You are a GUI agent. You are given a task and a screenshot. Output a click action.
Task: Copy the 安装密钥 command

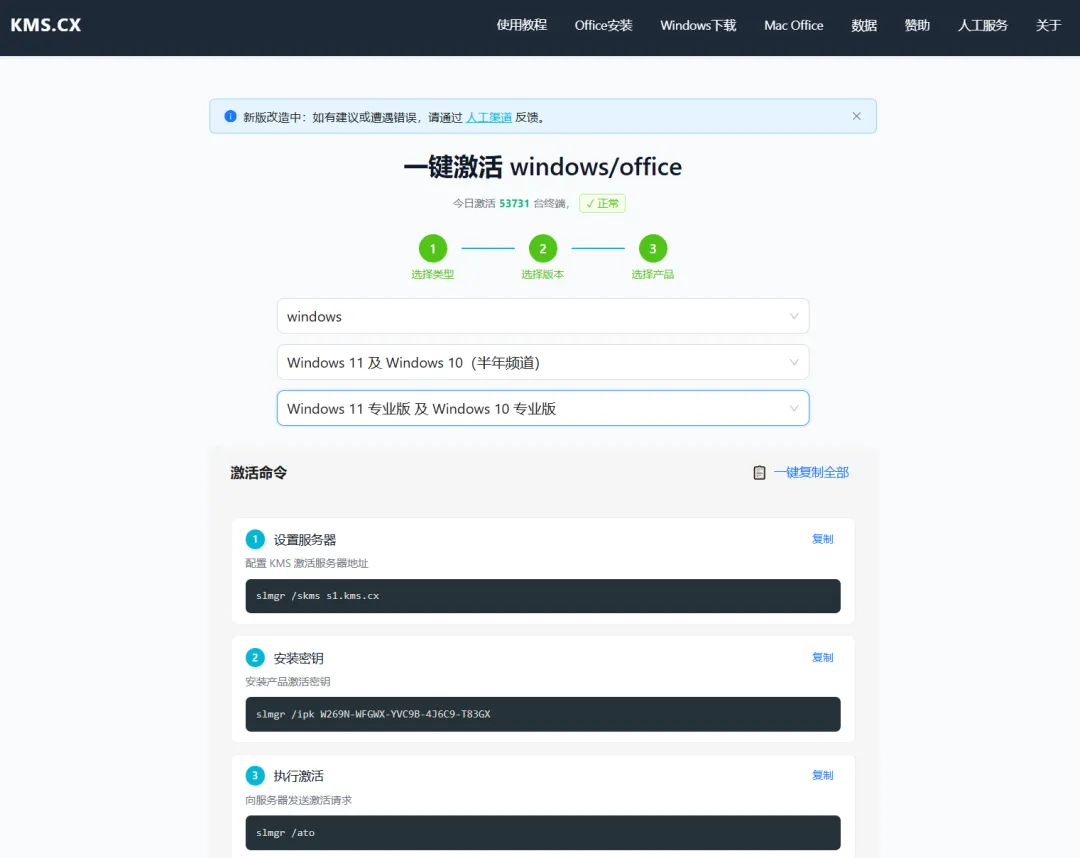822,658
